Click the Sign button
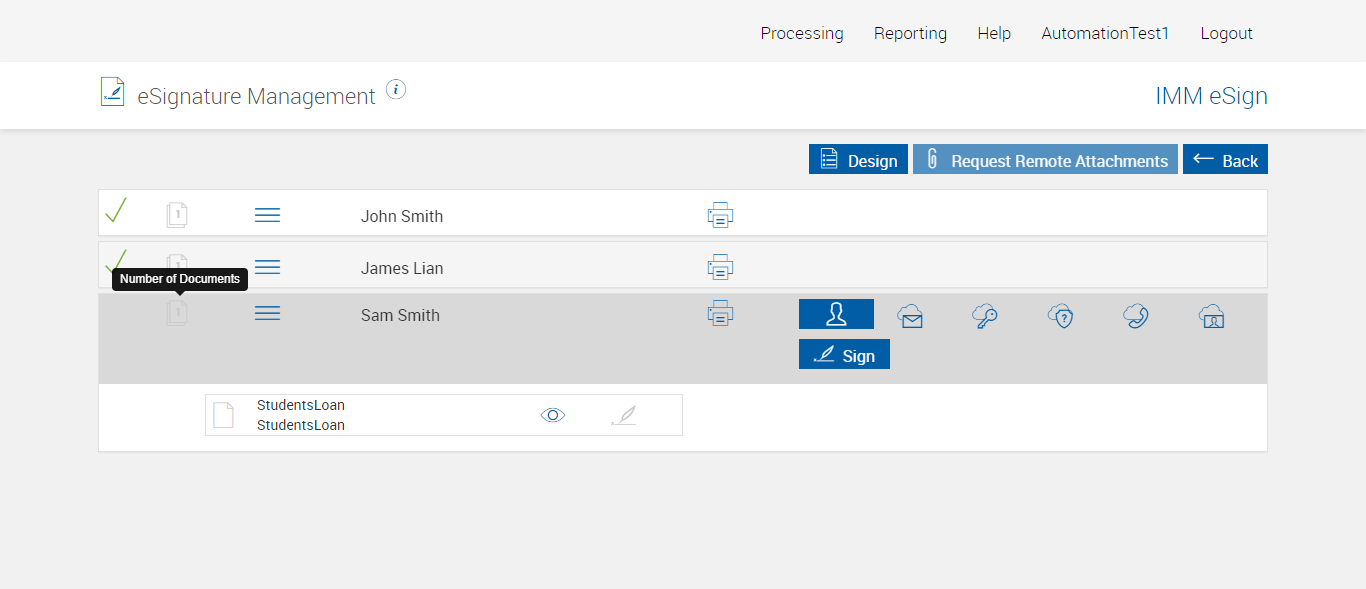 [844, 355]
